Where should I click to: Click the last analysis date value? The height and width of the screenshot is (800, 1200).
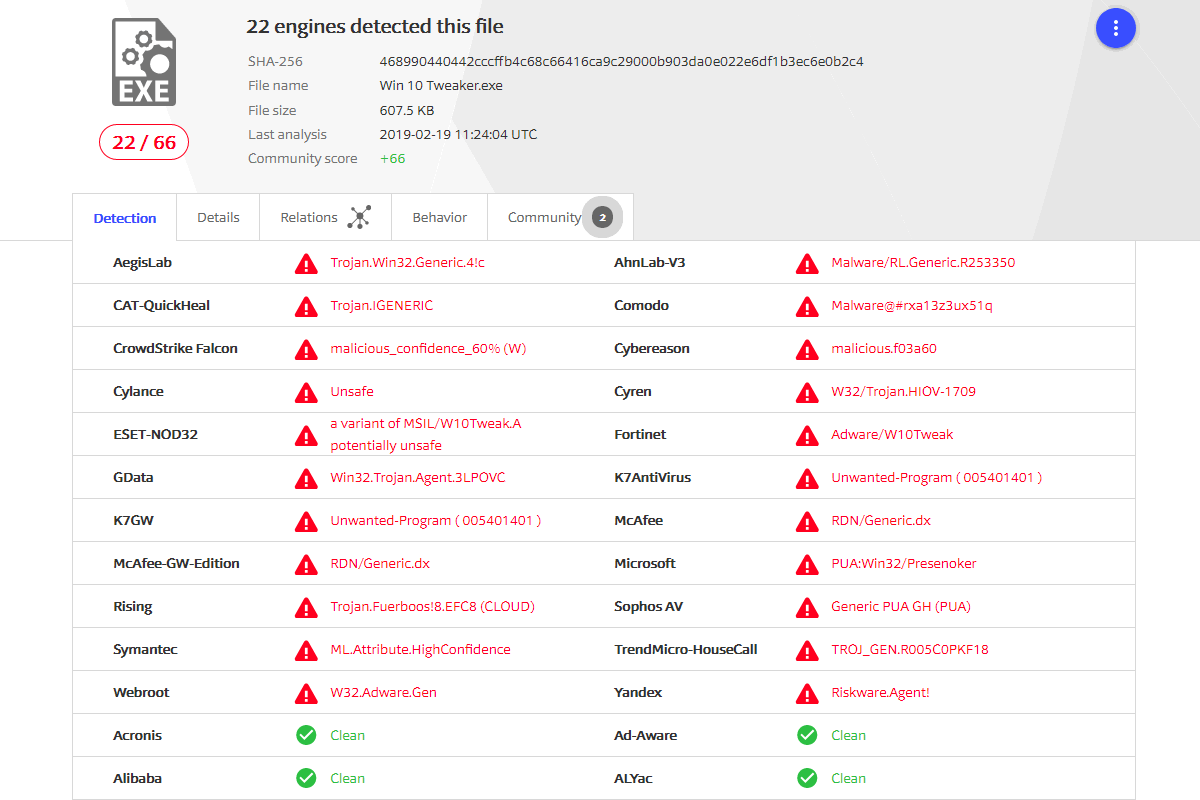coord(458,134)
